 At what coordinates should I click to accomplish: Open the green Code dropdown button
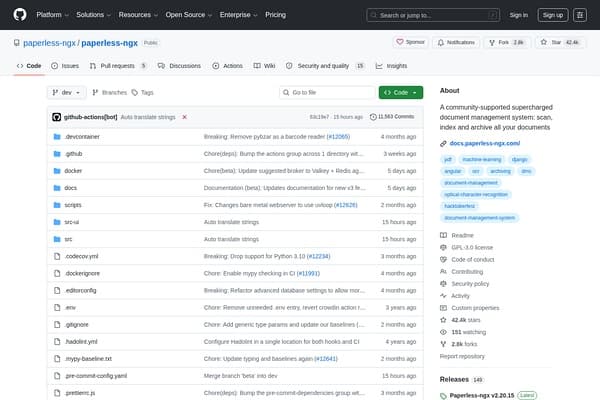pos(401,92)
